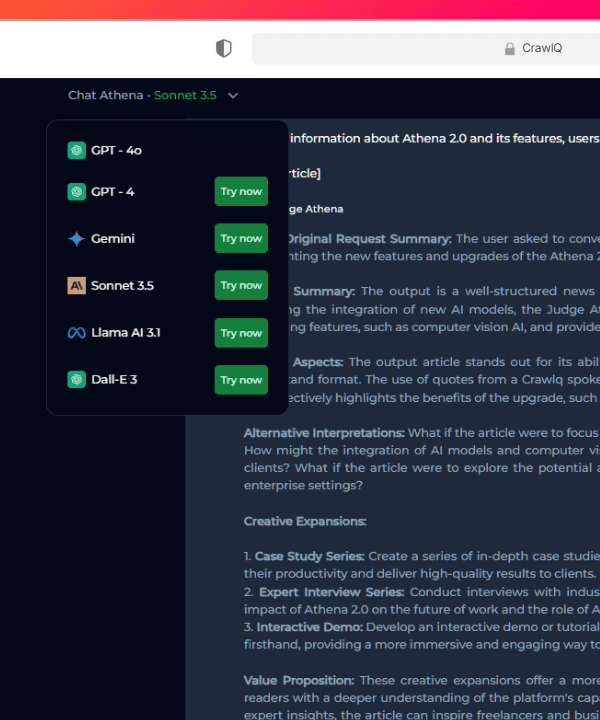Click the Creative Expansions heading
600x720 pixels.
click(305, 522)
